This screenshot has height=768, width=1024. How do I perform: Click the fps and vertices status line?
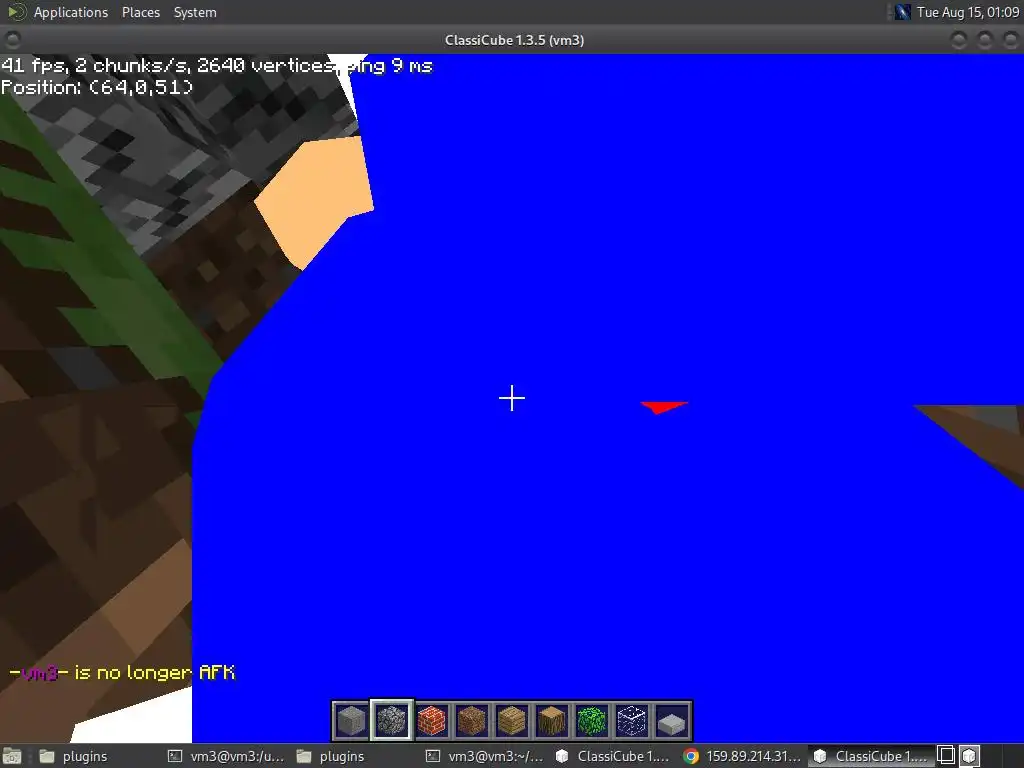click(216, 65)
